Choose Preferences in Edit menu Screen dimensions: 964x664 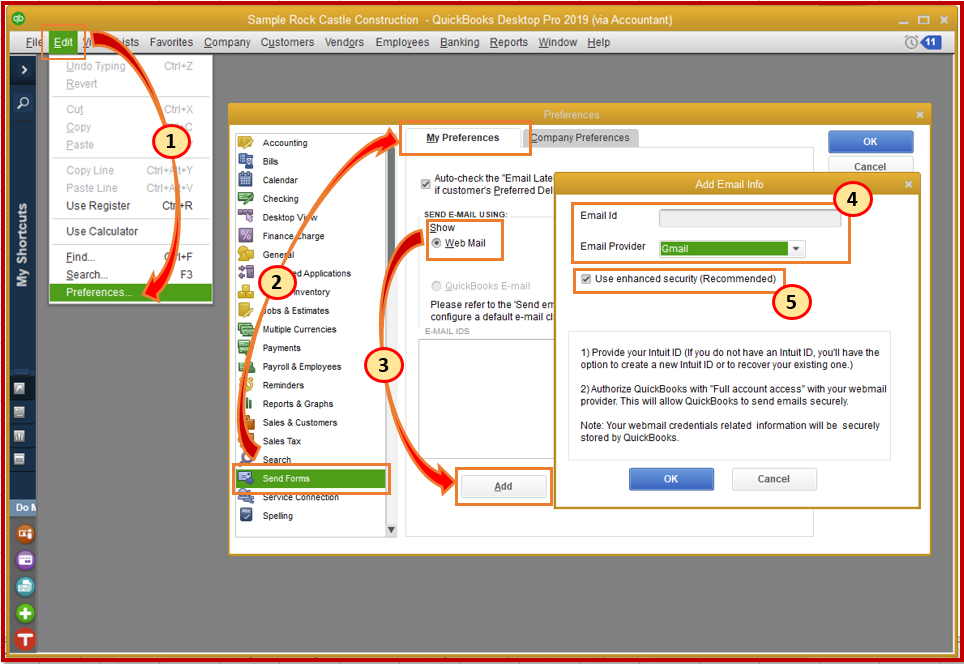pos(131,292)
